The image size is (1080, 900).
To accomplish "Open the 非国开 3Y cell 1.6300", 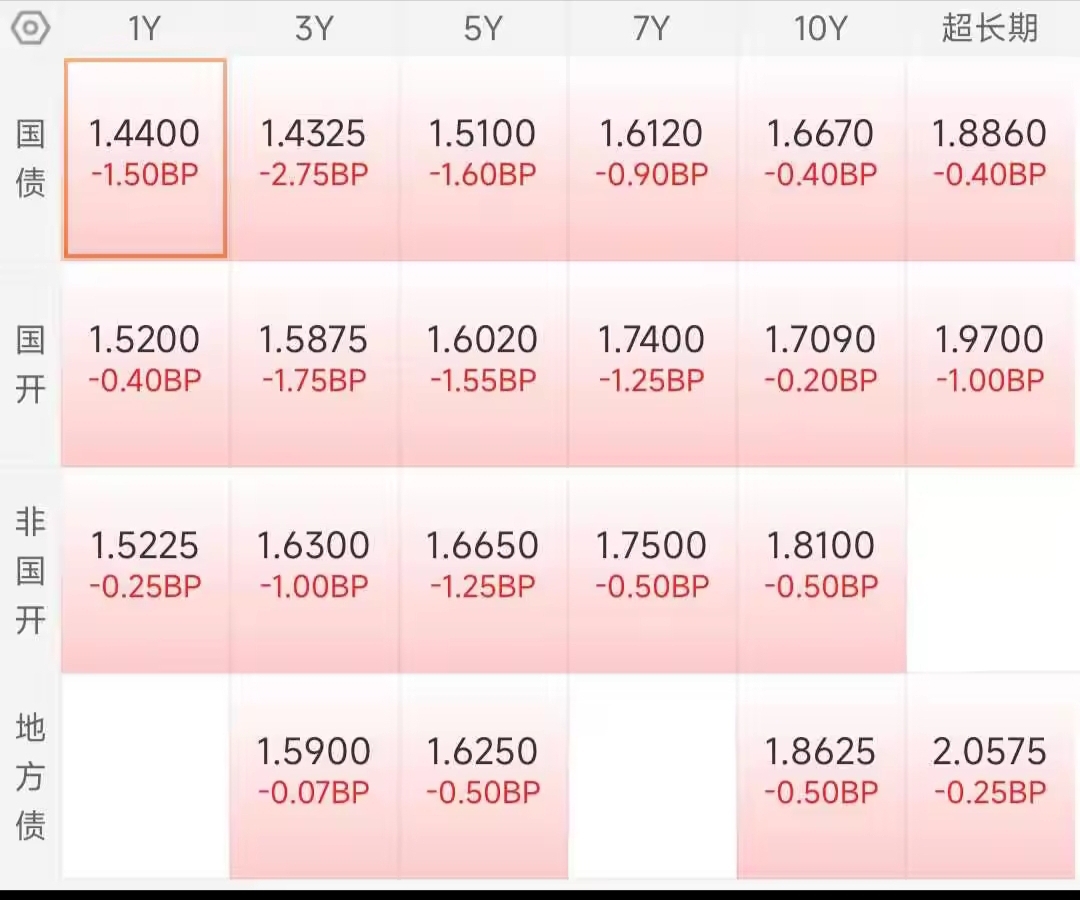I will 314,570.
